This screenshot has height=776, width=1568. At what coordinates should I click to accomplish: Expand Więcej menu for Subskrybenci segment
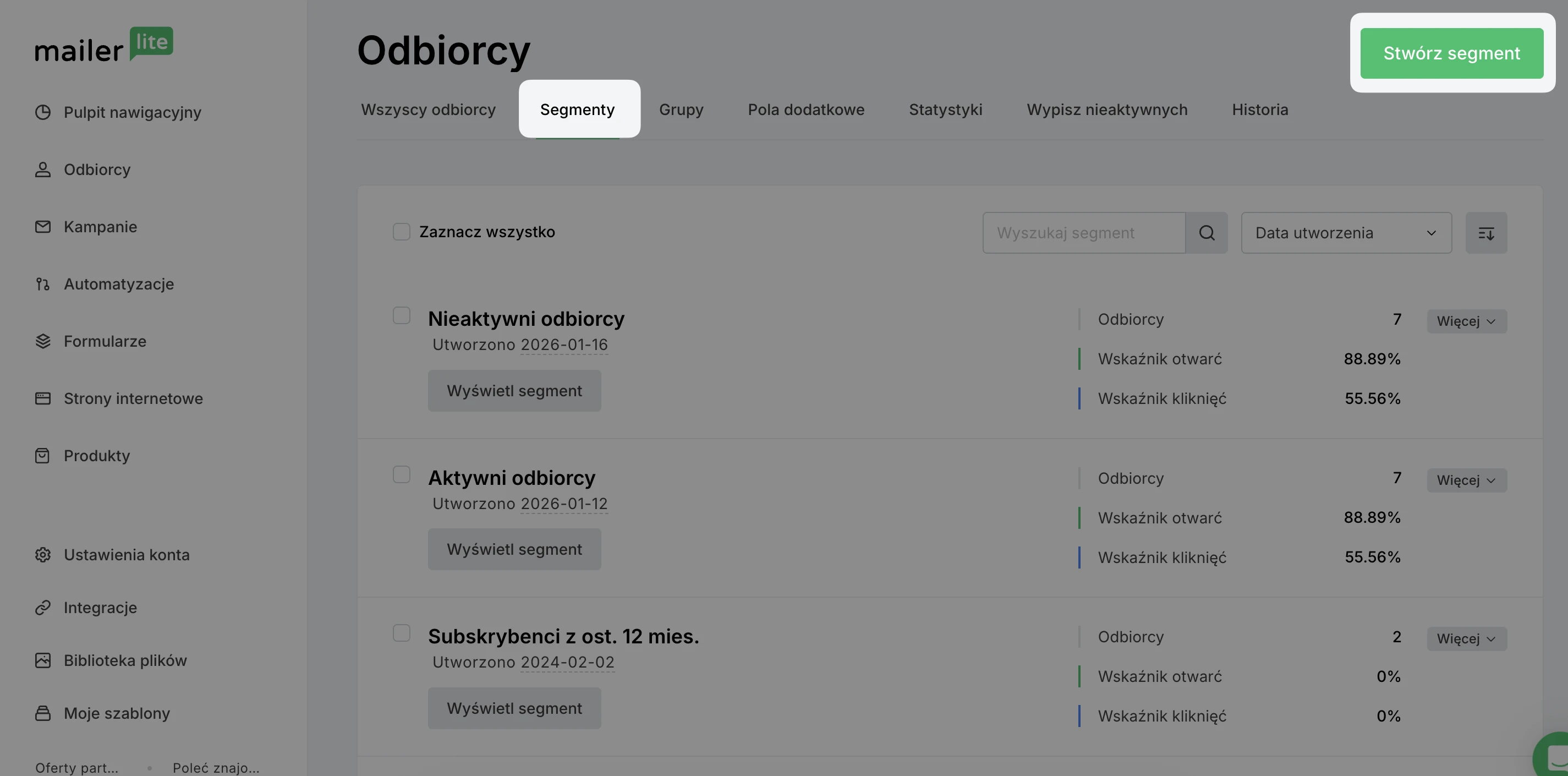point(1466,639)
